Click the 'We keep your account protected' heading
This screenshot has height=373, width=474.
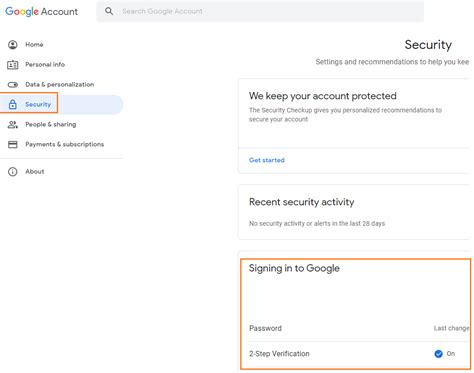(x=323, y=96)
